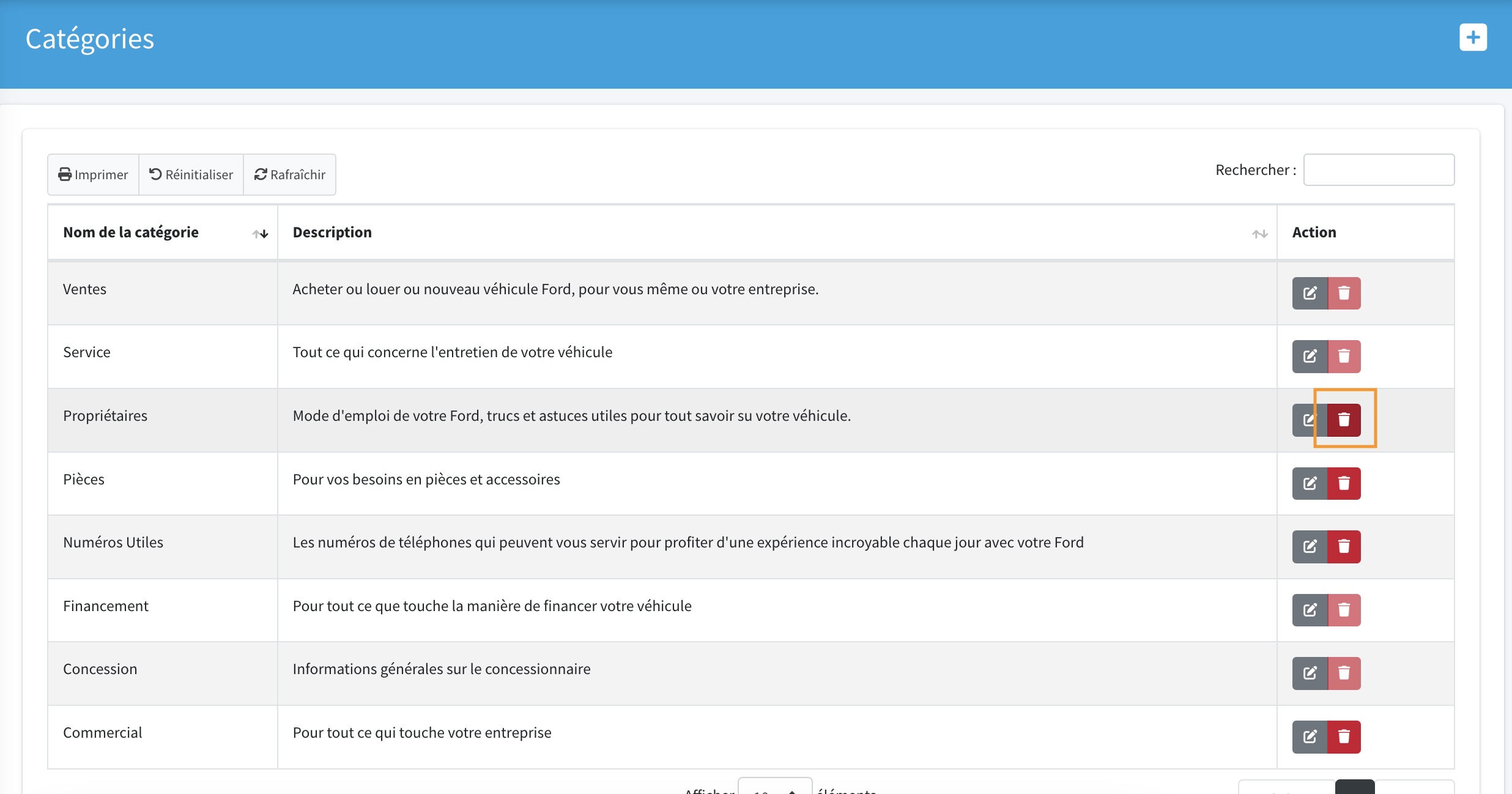The image size is (1512, 794).
Task: Delete the Numéros Utiles category
Action: pyautogui.click(x=1344, y=546)
